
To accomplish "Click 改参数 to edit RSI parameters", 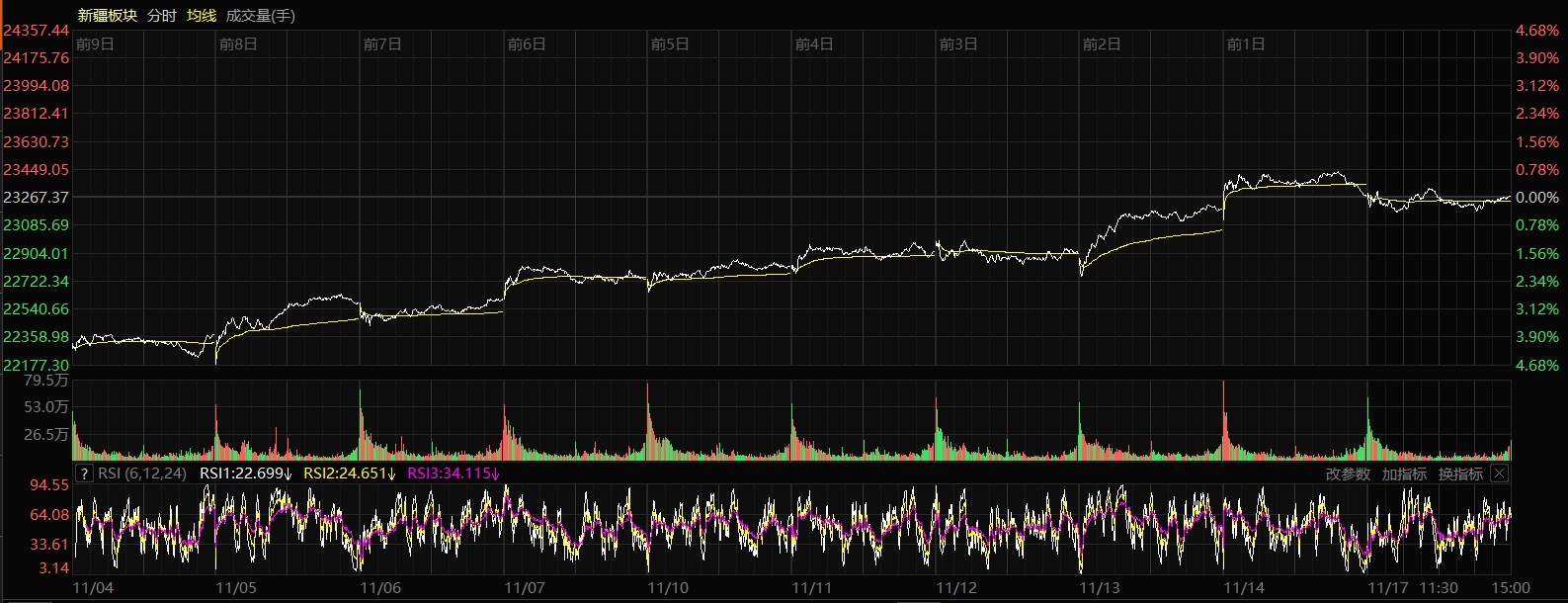I will pos(1348,474).
